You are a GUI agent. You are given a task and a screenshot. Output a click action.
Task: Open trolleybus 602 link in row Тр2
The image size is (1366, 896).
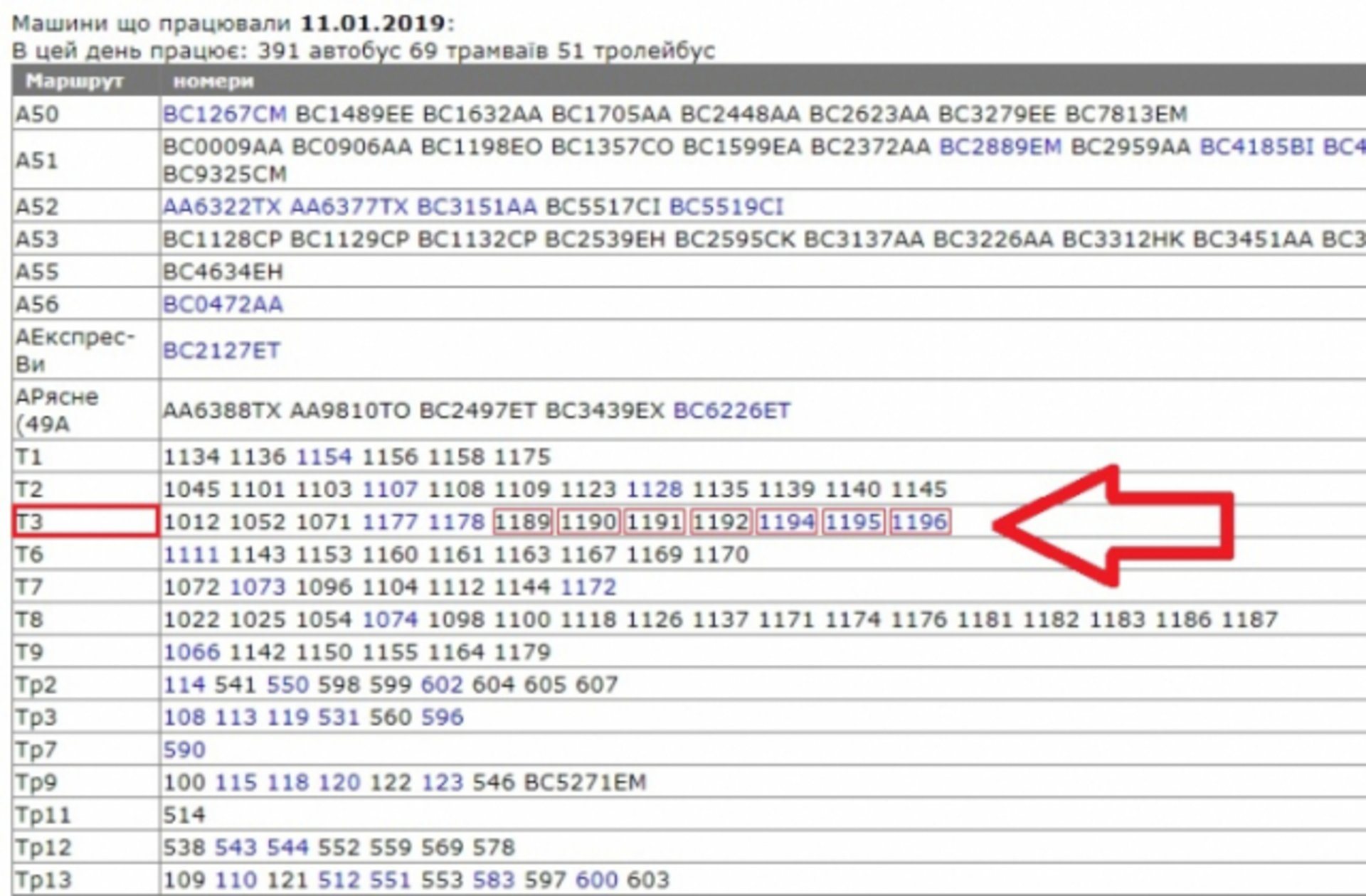(442, 685)
